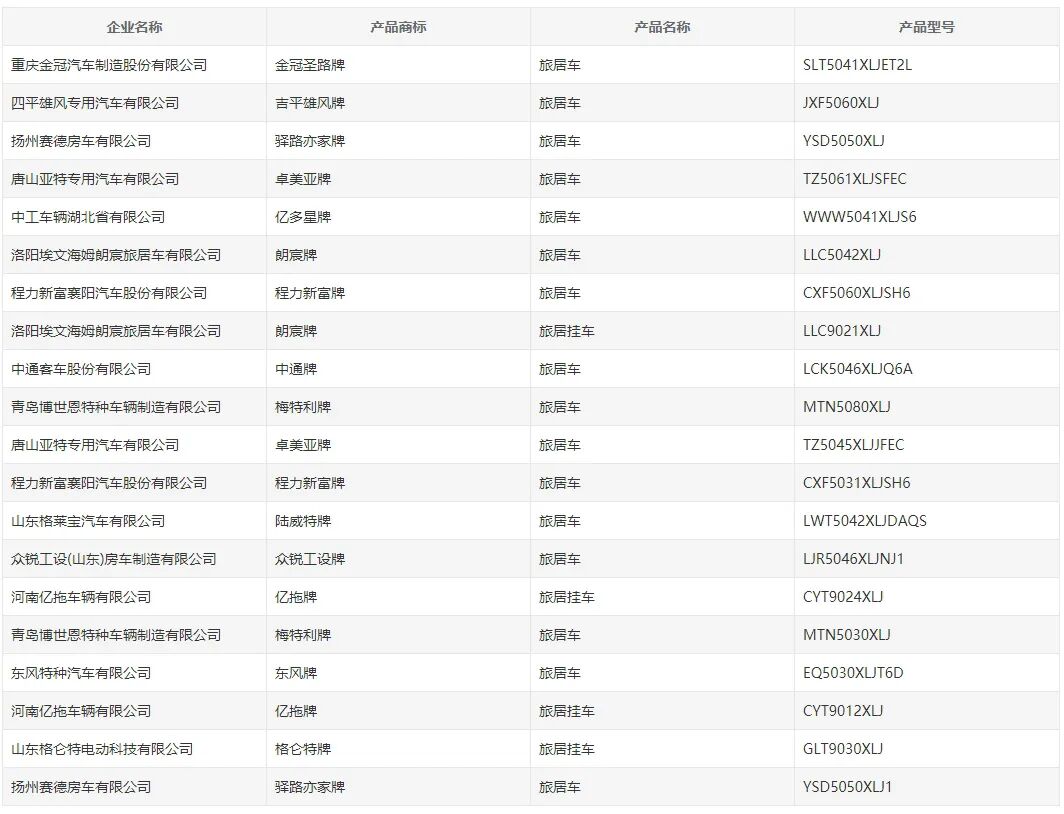The height and width of the screenshot is (814, 1064).
Task: Select model number LWT5042XLJDAQS
Action: pyautogui.click(x=864, y=521)
